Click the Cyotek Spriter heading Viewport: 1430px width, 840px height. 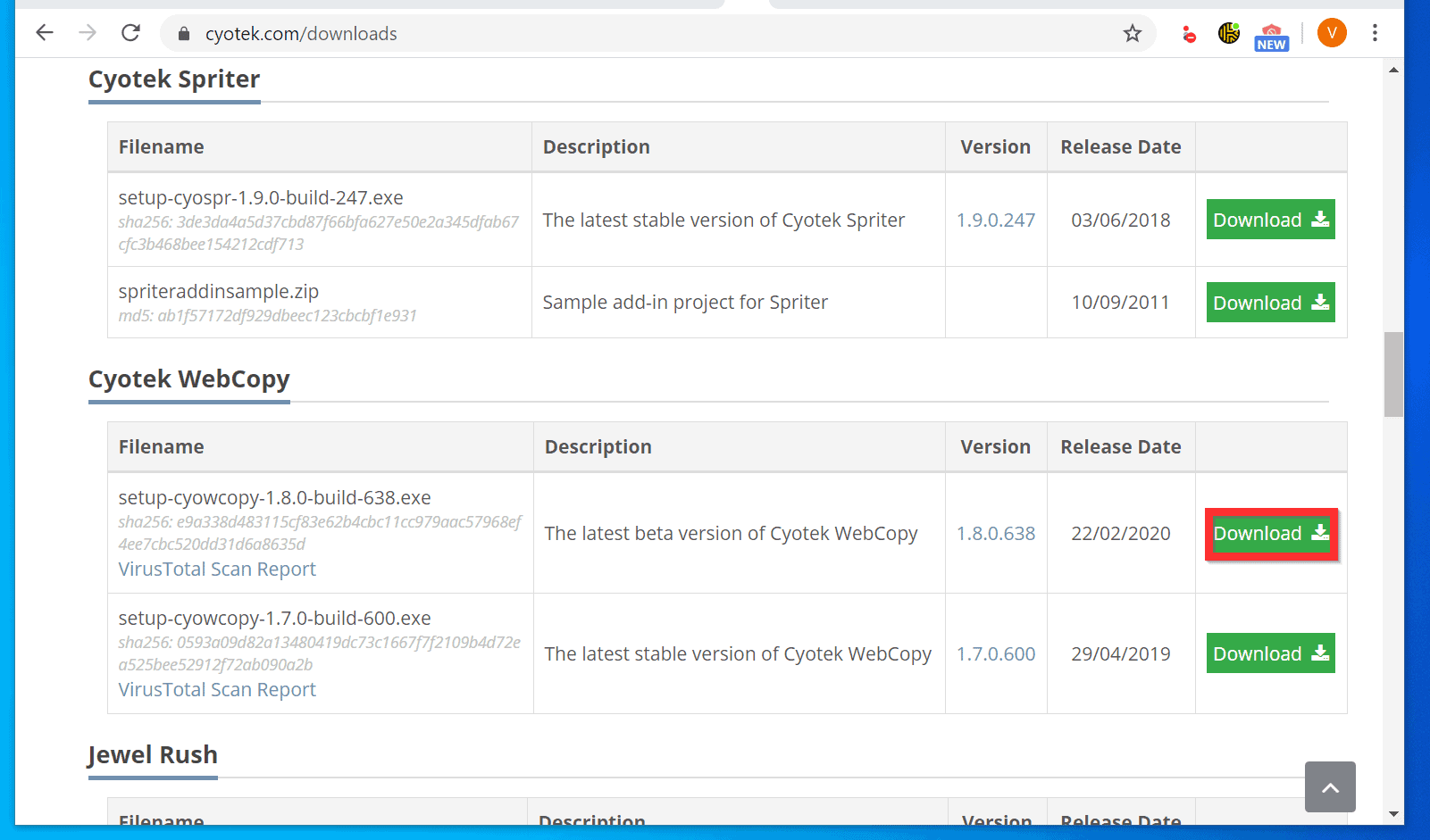(x=174, y=79)
